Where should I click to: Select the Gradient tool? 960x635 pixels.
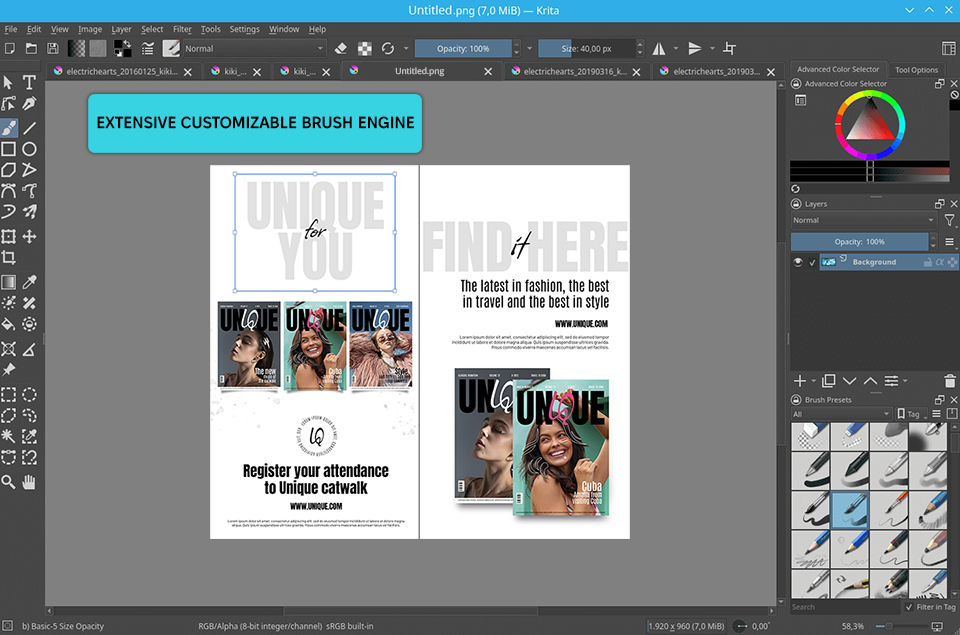[9, 282]
